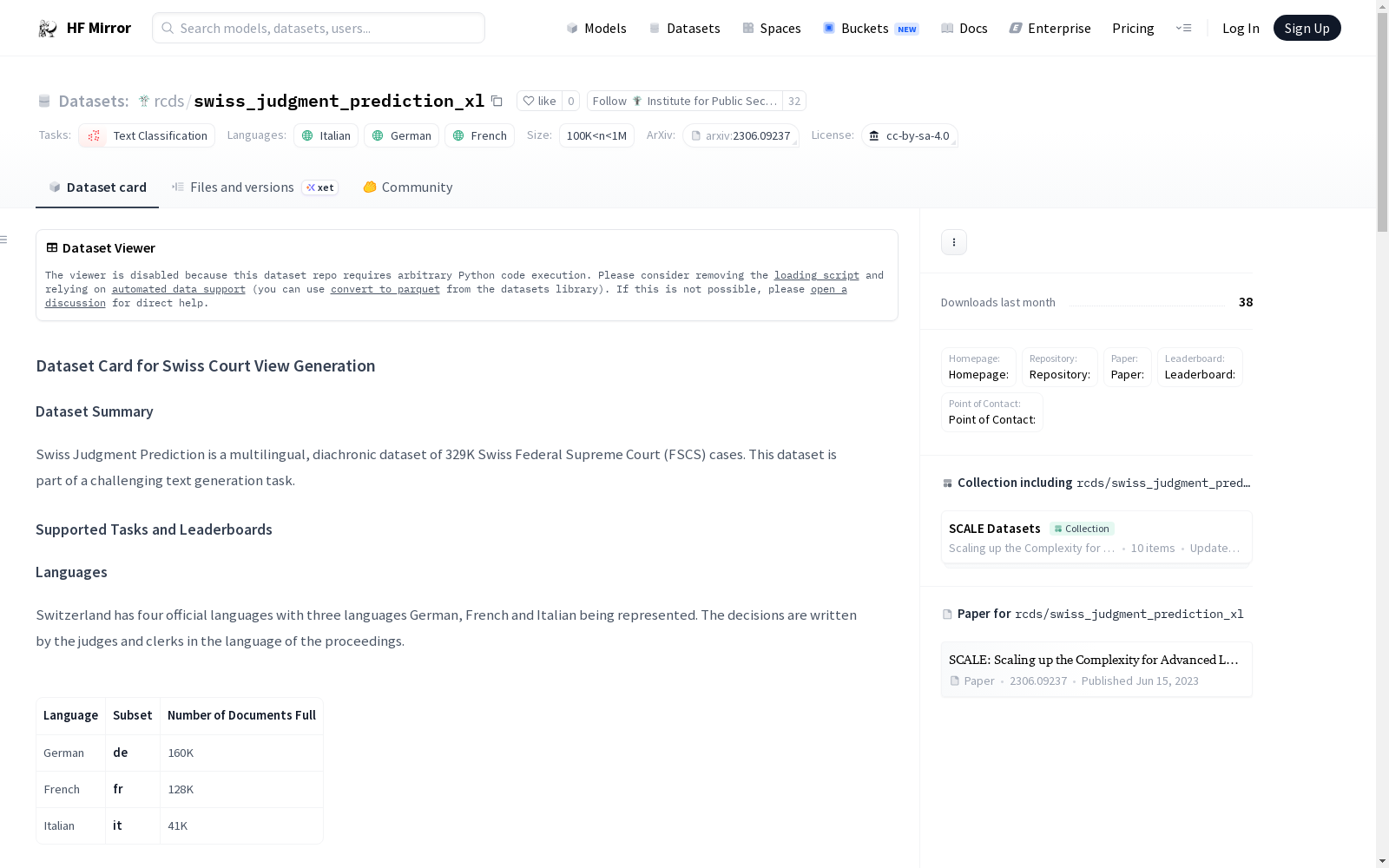Image resolution: width=1389 pixels, height=868 pixels.
Task: Click the French language globe icon
Action: [x=458, y=135]
